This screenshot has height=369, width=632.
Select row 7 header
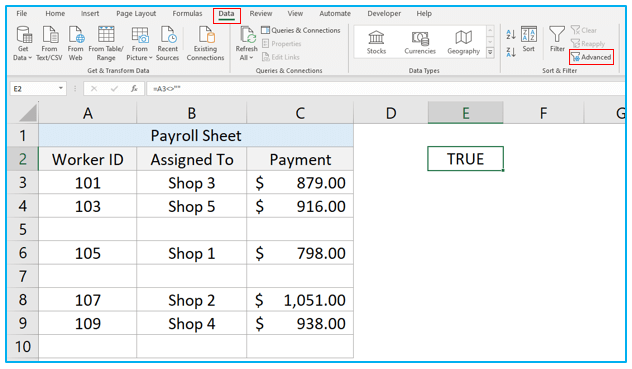click(23, 276)
